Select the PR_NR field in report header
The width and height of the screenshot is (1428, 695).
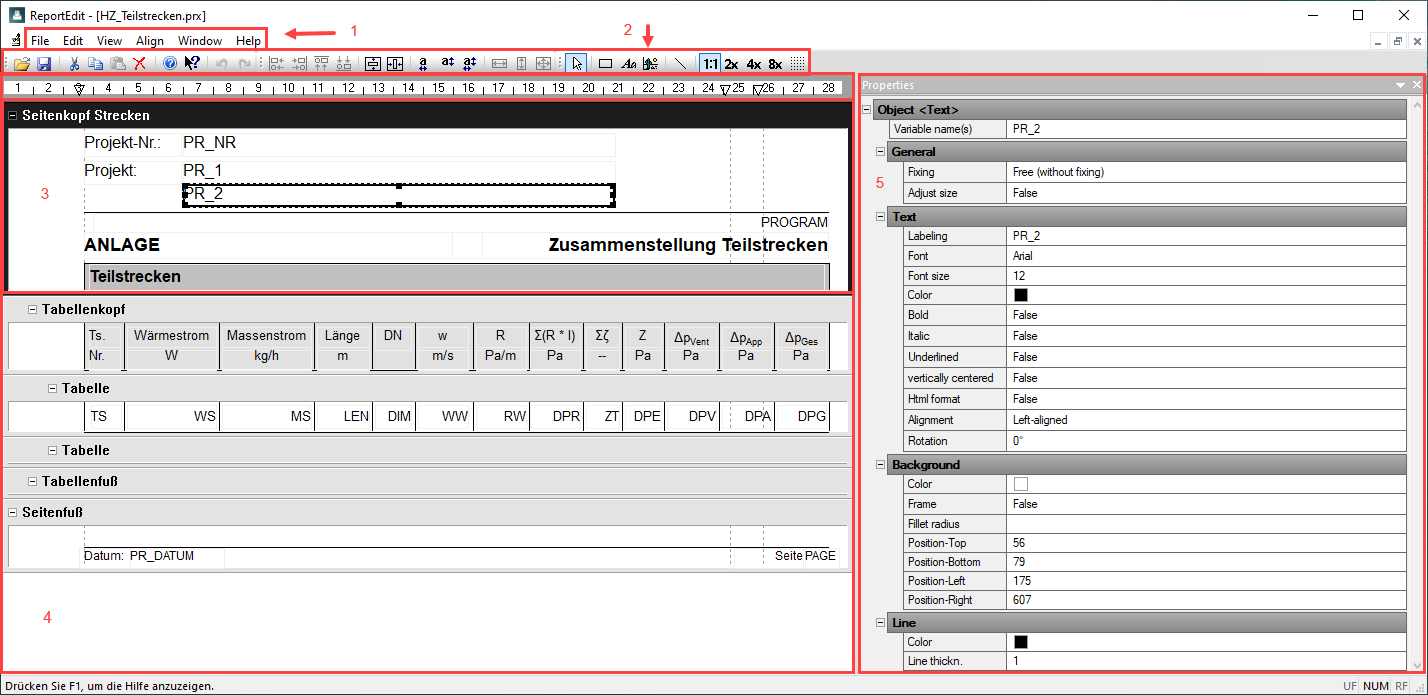398,143
